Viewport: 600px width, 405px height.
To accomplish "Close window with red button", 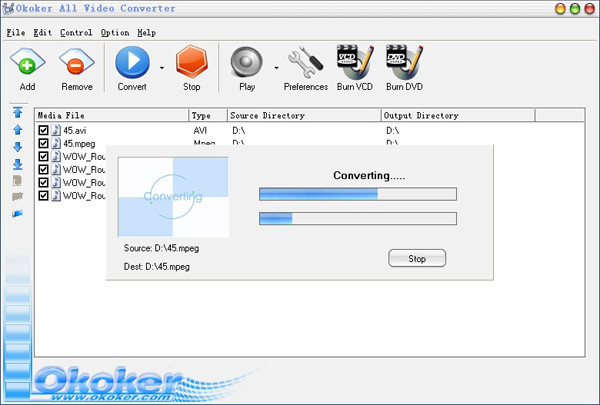I will point(590,9).
